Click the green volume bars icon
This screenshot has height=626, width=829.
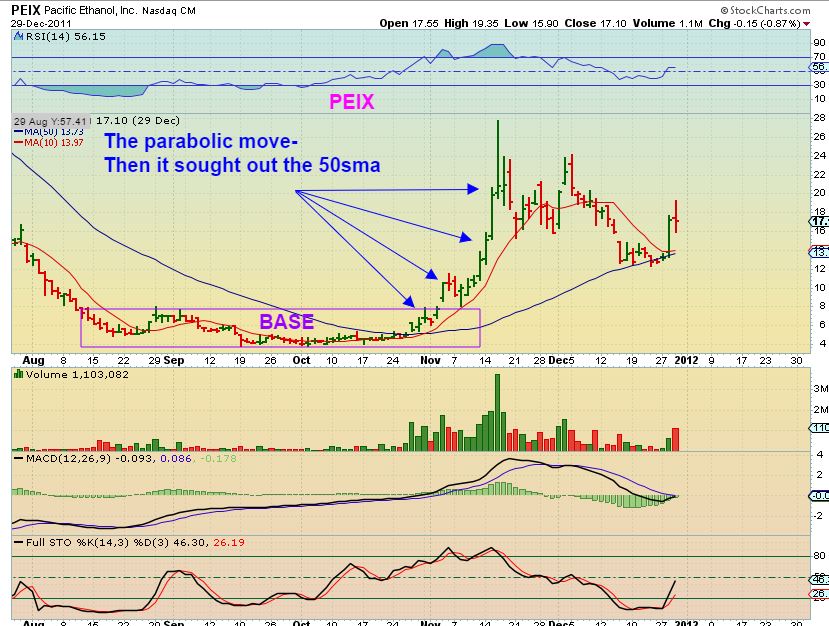point(19,374)
